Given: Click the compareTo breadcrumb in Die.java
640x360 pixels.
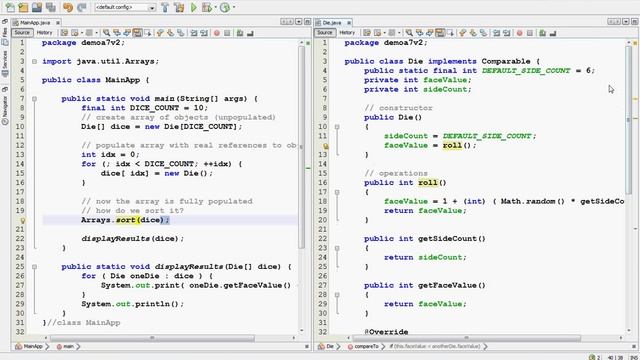Looking at the screenshot, I should click(363, 347).
